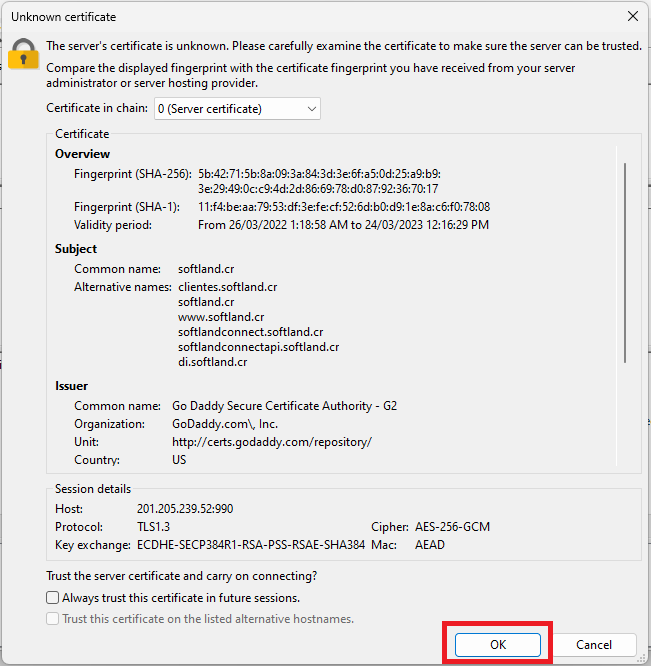Click the country value US
This screenshot has height=666, width=651.
click(x=179, y=460)
